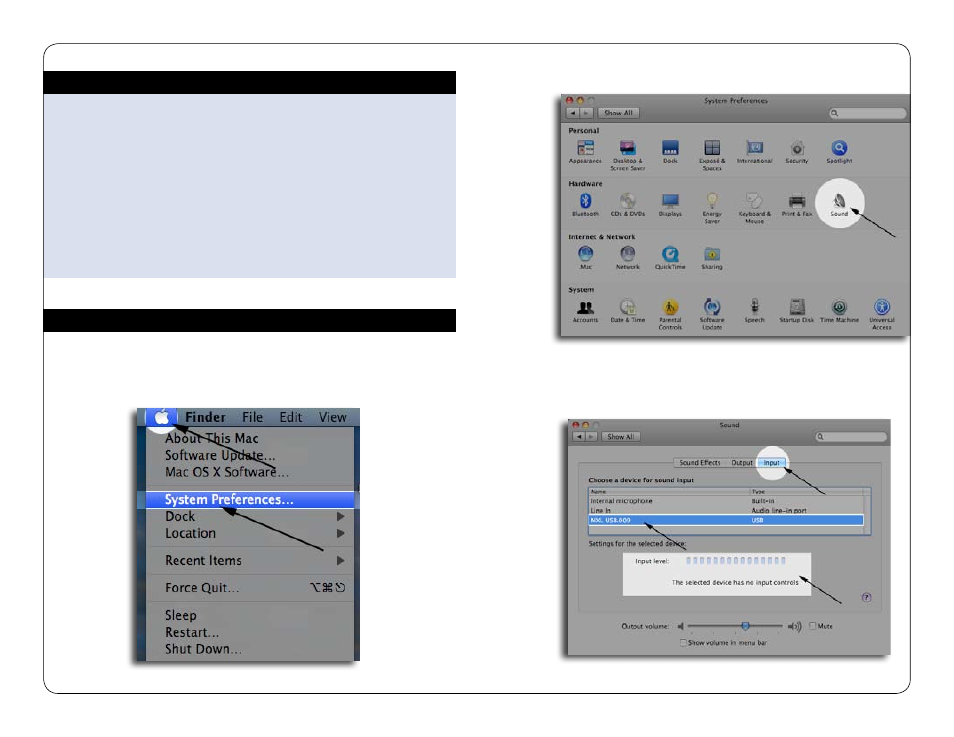Choose Shut Down from Apple menu
Image resolution: width=954 pixels, height=737 pixels.
pos(250,649)
